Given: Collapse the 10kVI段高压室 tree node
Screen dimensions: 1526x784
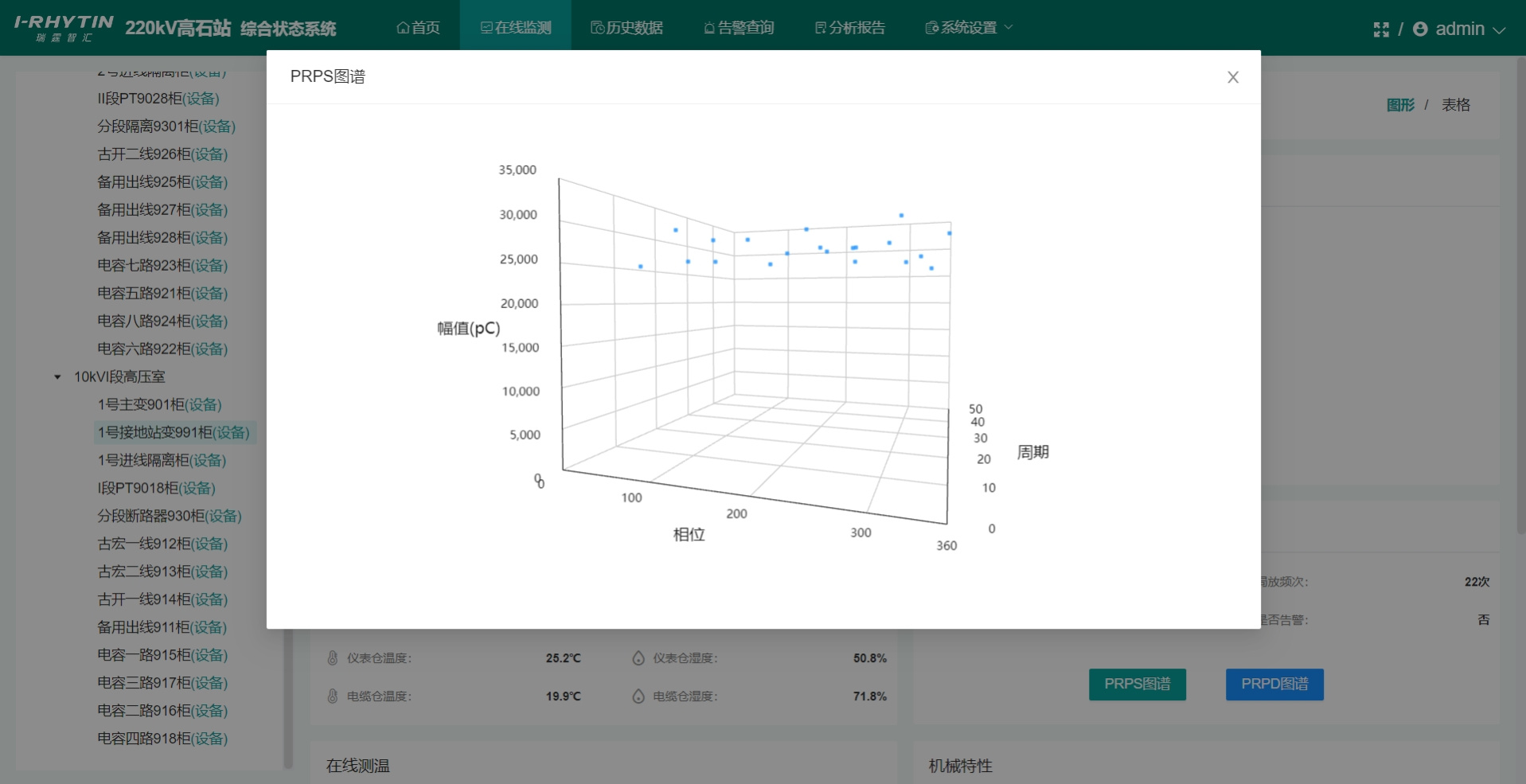Looking at the screenshot, I should click(57, 377).
